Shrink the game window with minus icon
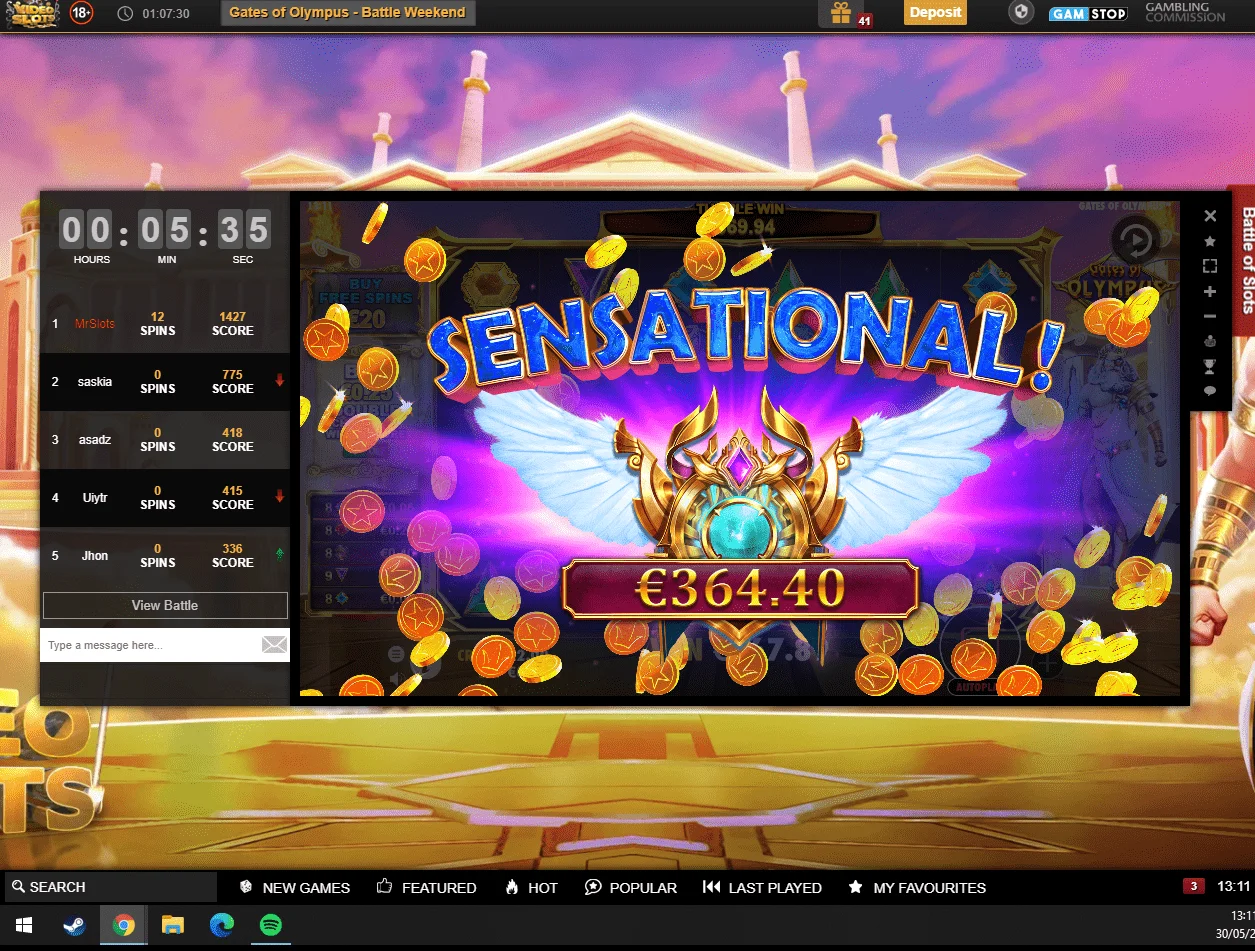Screen dimensions: 1255x951 pyautogui.click(x=1210, y=316)
